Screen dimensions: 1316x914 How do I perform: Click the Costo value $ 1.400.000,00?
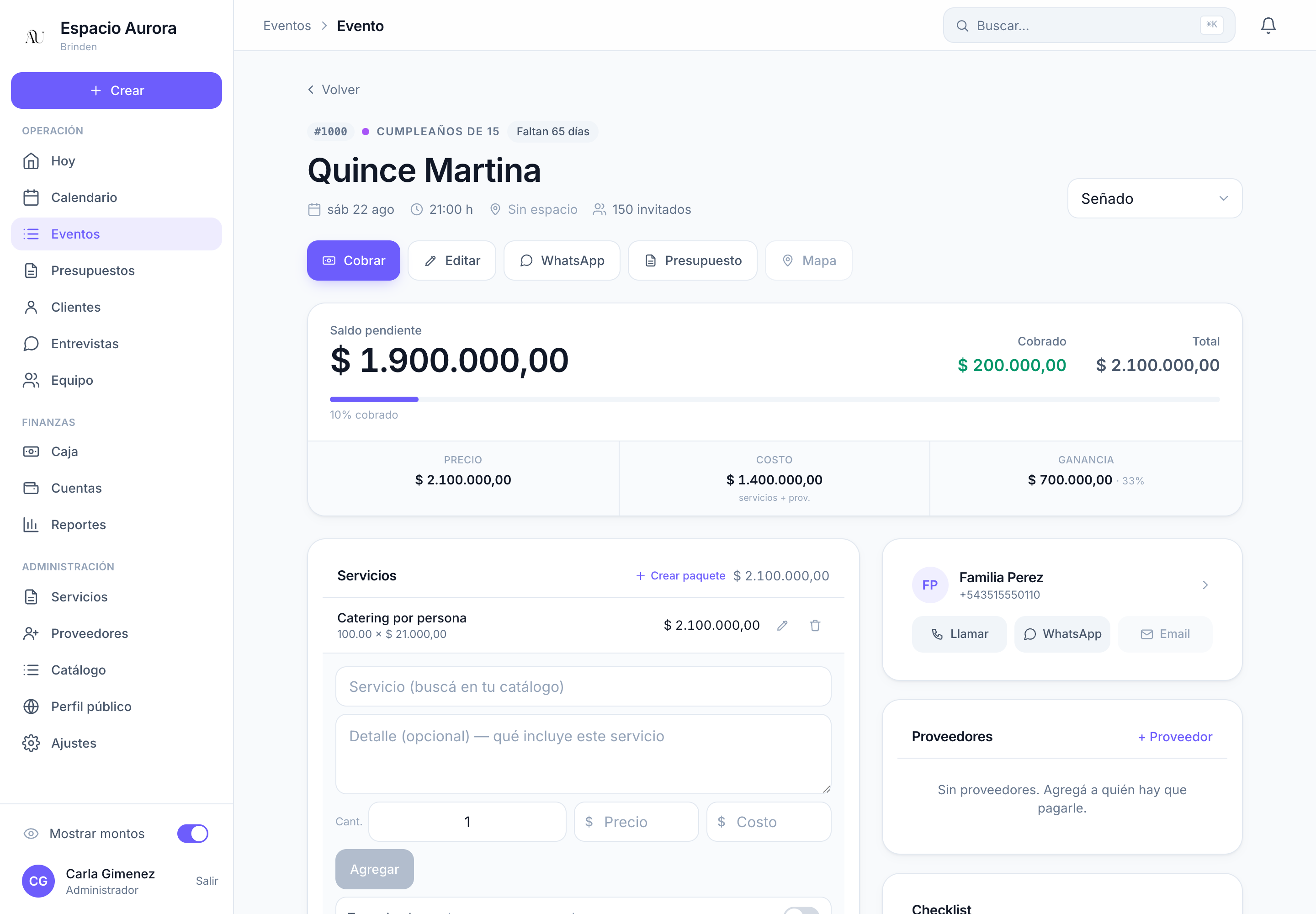coord(774,480)
